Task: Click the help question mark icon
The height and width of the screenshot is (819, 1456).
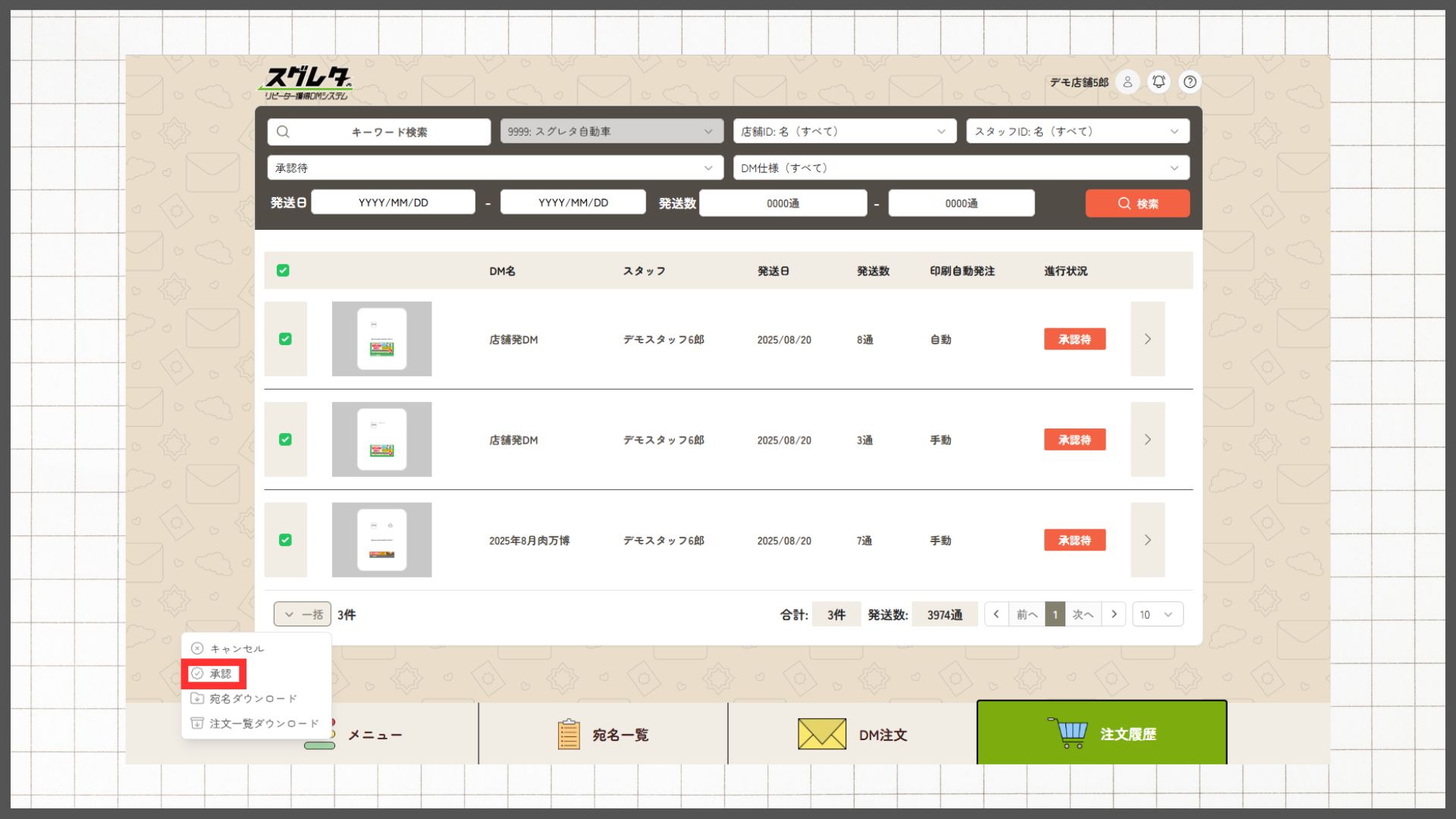Action: click(1190, 82)
